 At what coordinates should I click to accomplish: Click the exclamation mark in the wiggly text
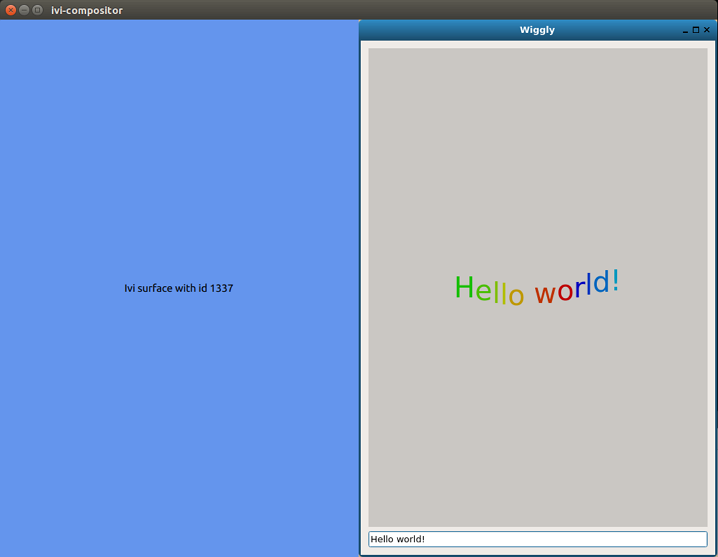pyautogui.click(x=616, y=280)
